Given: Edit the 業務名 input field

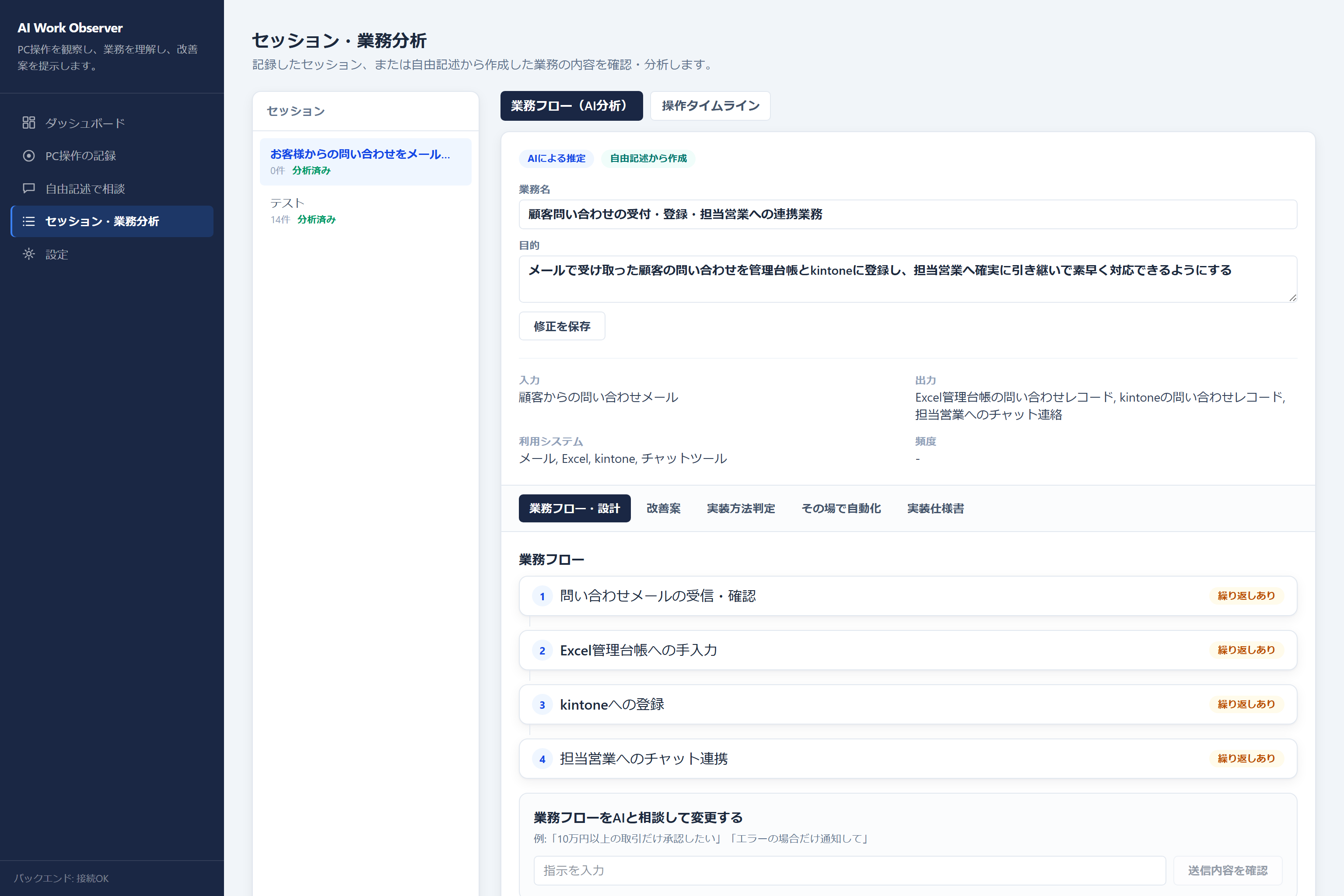Looking at the screenshot, I should 907,214.
